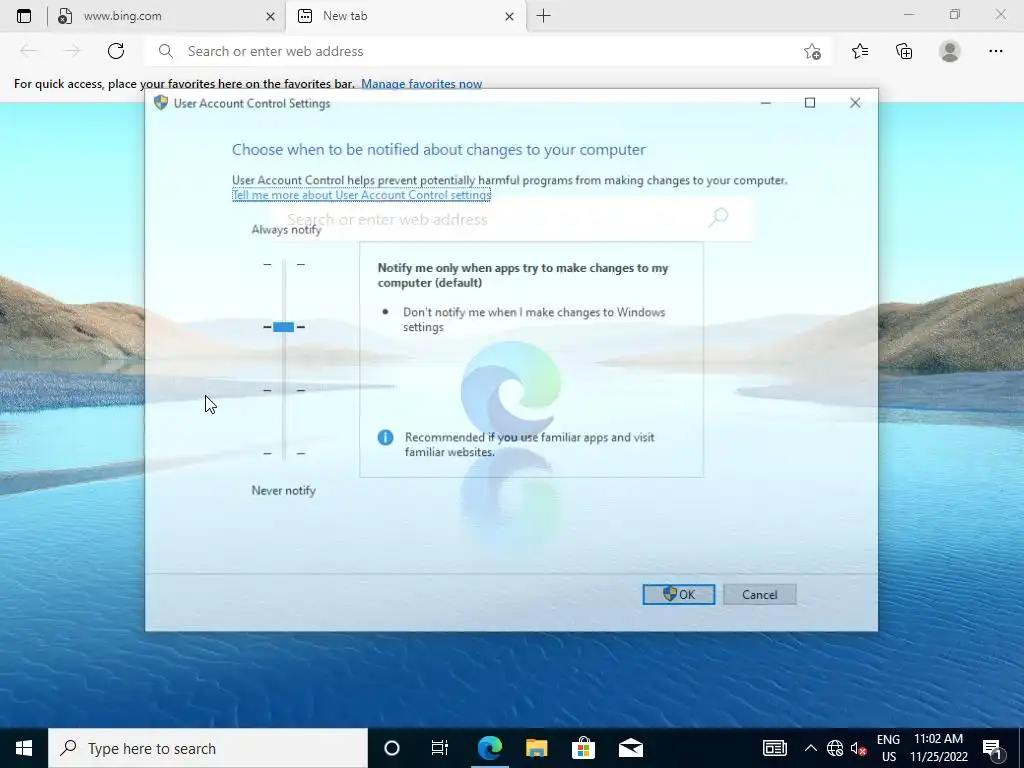Go back using the browser back arrow
1024x768 pixels.
click(28, 51)
